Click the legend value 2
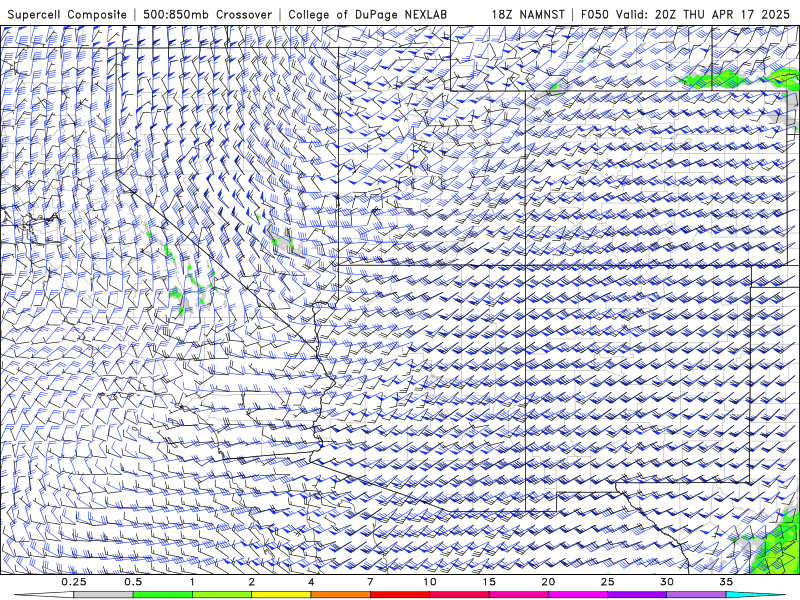Viewport: 800px width, 600px height. click(252, 582)
